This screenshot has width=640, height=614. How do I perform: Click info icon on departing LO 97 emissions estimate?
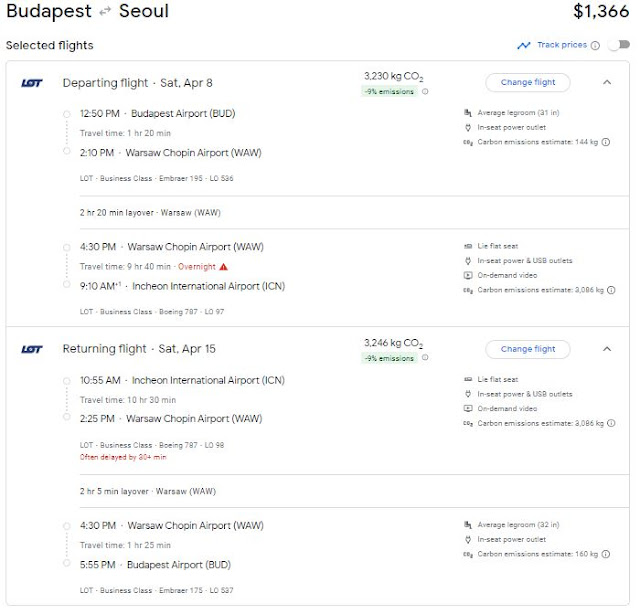click(611, 290)
